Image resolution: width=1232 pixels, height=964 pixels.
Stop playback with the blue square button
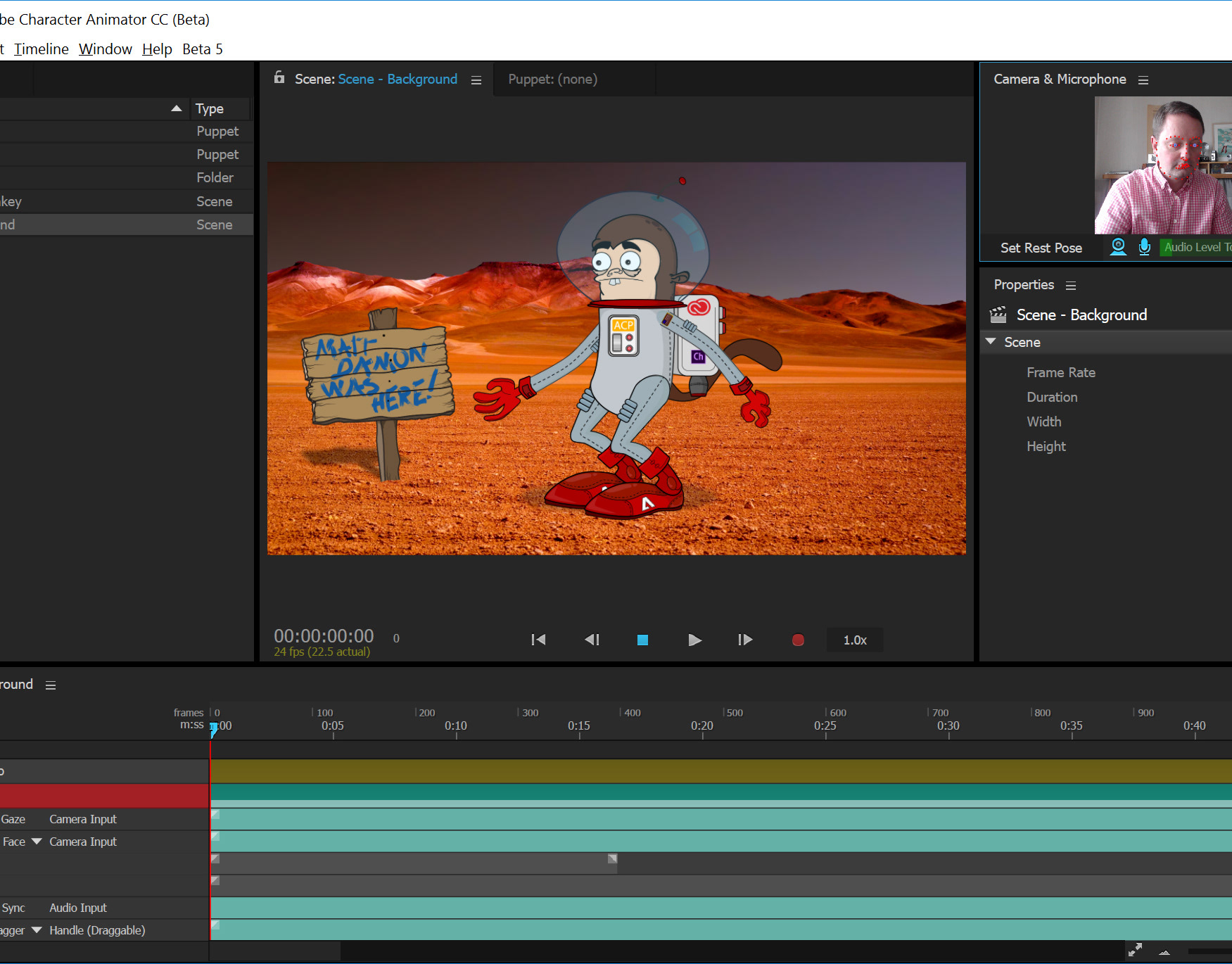pyautogui.click(x=642, y=640)
